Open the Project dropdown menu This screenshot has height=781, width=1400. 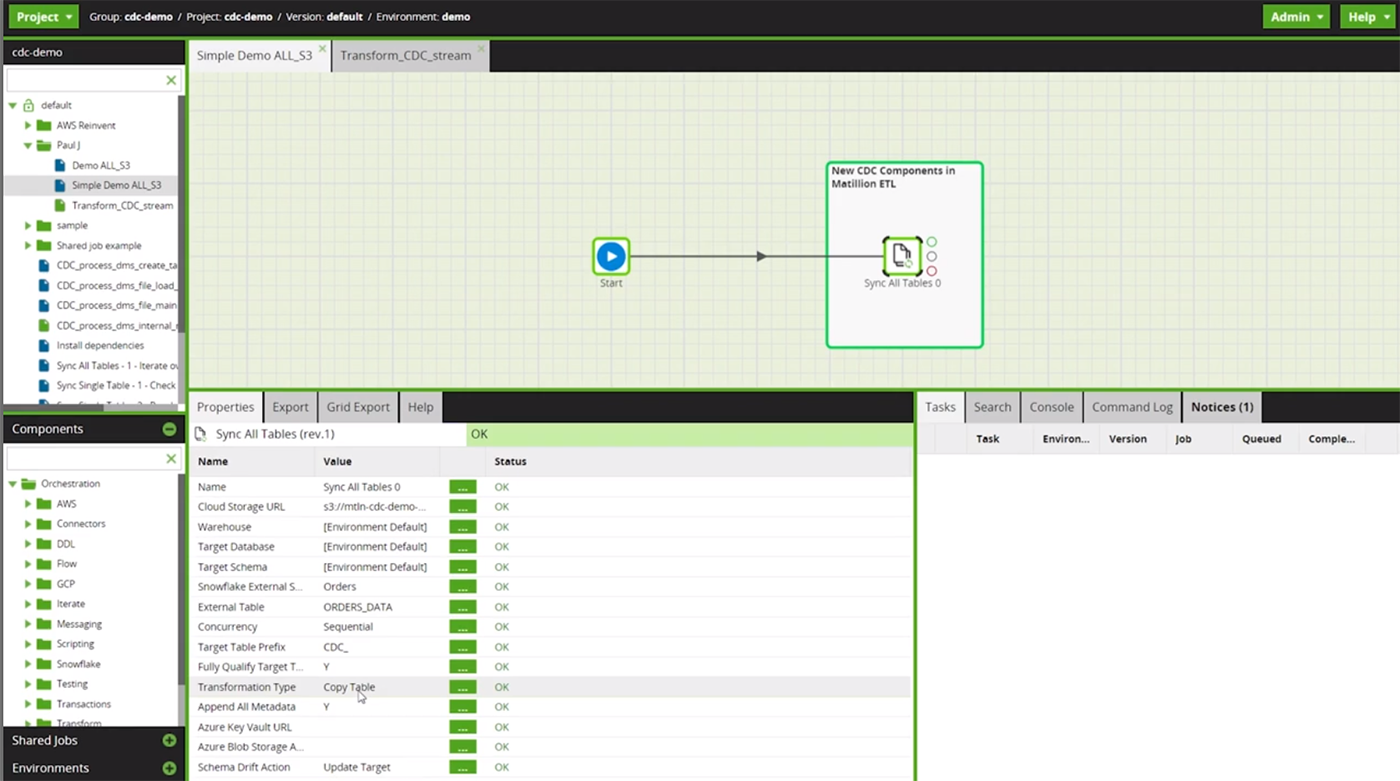(x=43, y=17)
